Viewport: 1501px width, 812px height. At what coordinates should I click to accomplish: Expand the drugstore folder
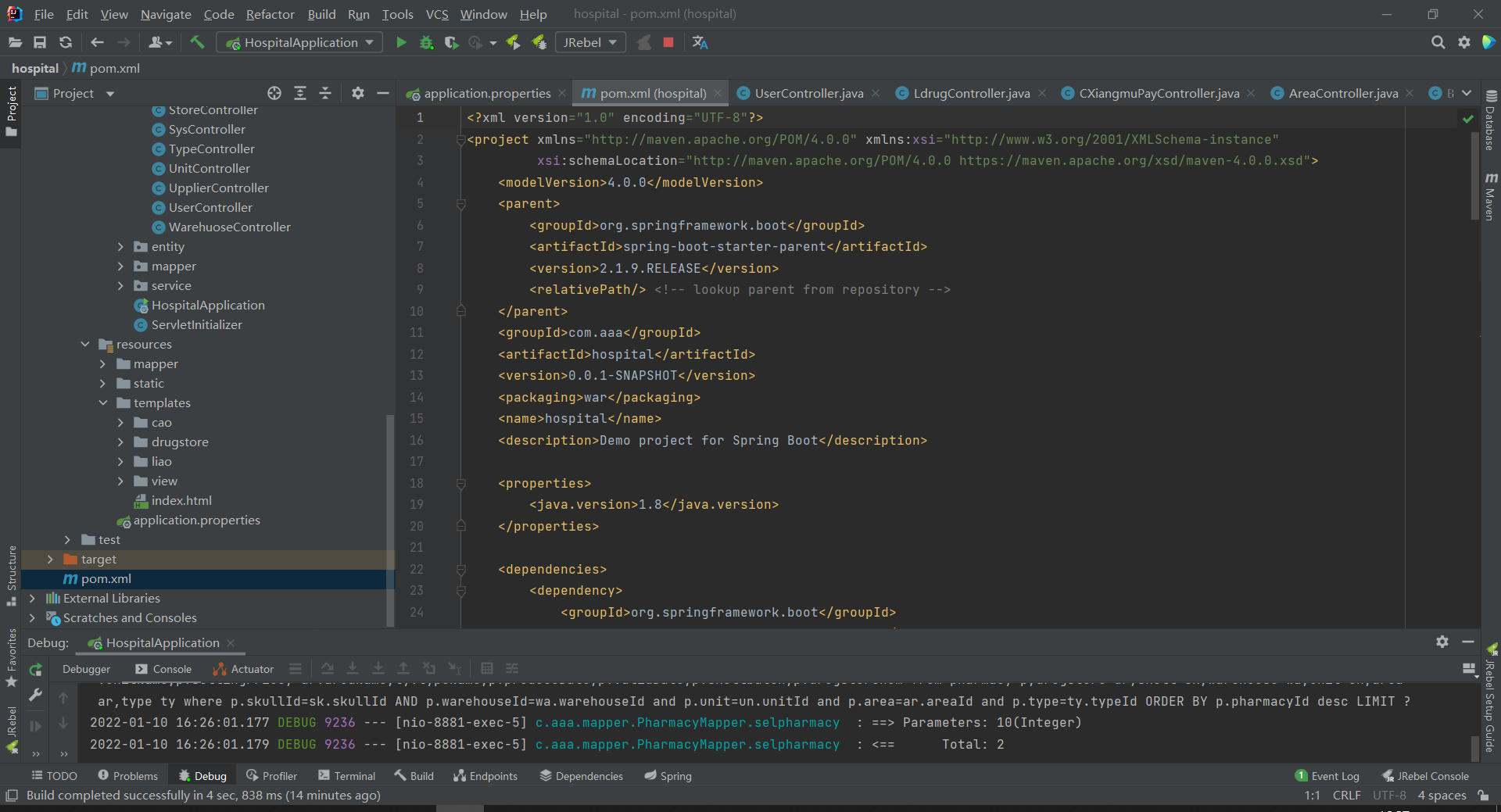(x=120, y=442)
